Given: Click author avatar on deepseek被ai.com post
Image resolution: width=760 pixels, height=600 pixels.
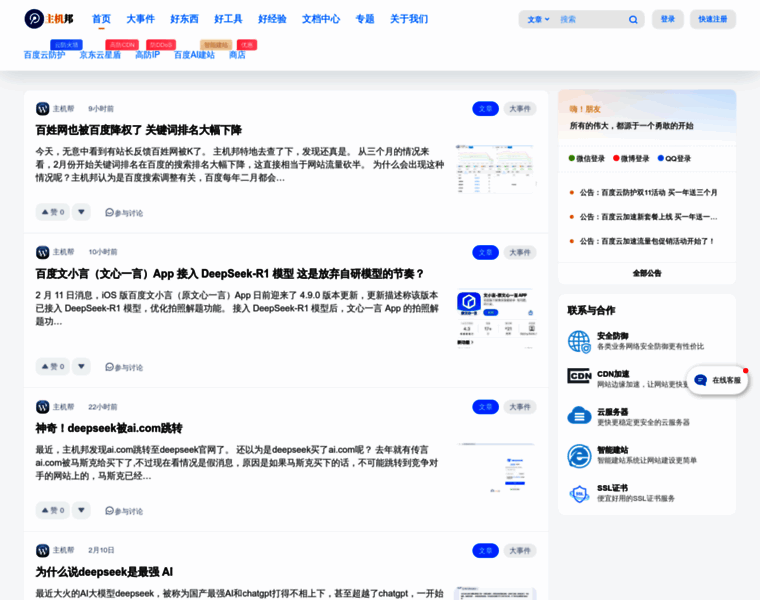Looking at the screenshot, I should click(43, 407).
